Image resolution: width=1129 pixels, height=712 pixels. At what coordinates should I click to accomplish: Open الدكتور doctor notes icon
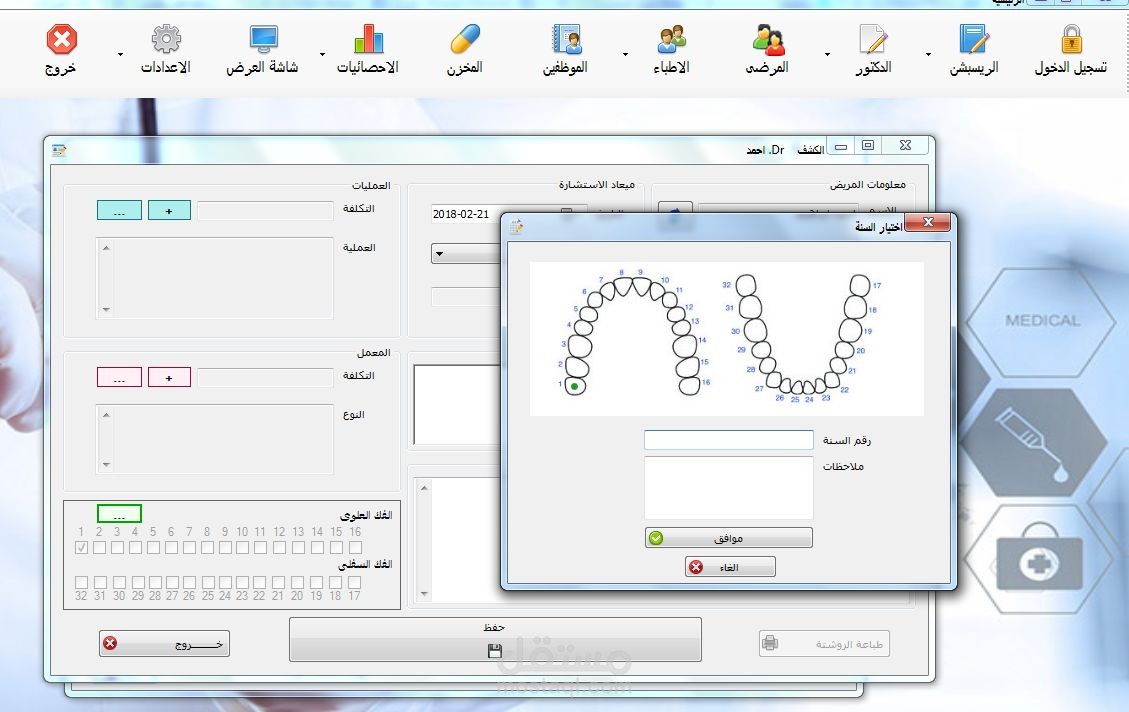[x=873, y=39]
